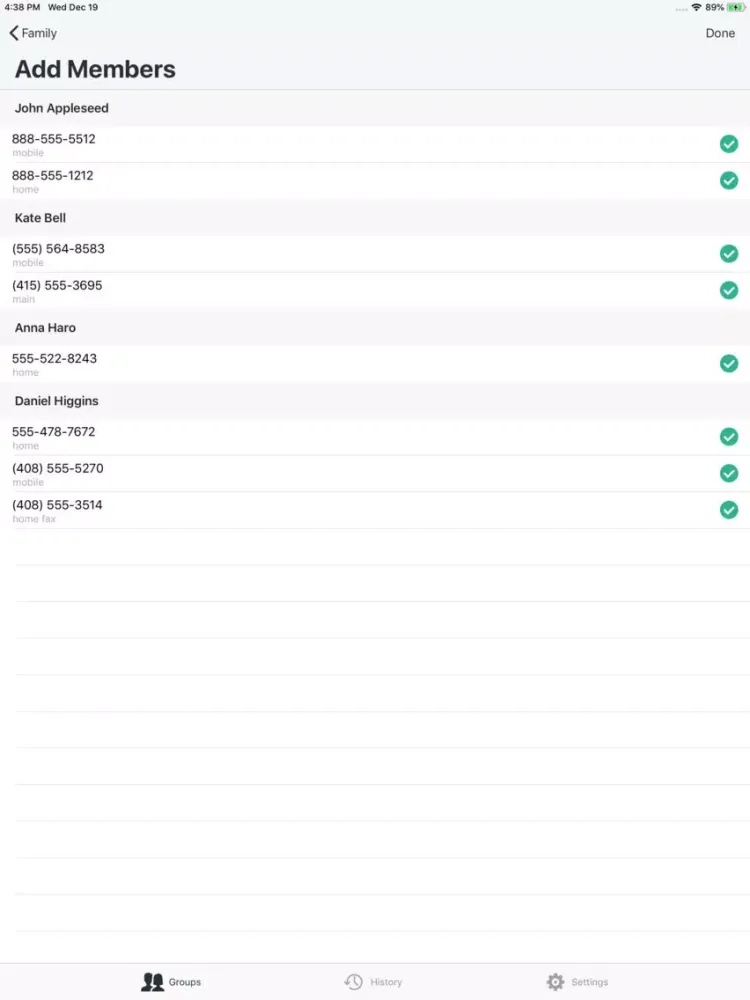The image size is (750, 1000).
Task: Tap the back chevron to Family
Action: [14, 33]
